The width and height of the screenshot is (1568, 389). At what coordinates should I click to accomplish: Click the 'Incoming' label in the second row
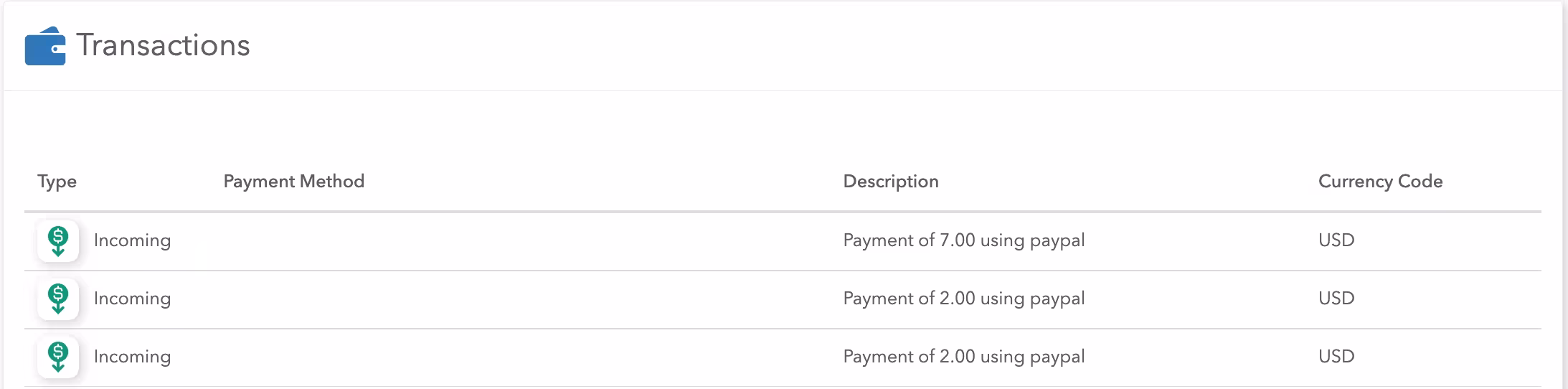[x=132, y=299]
